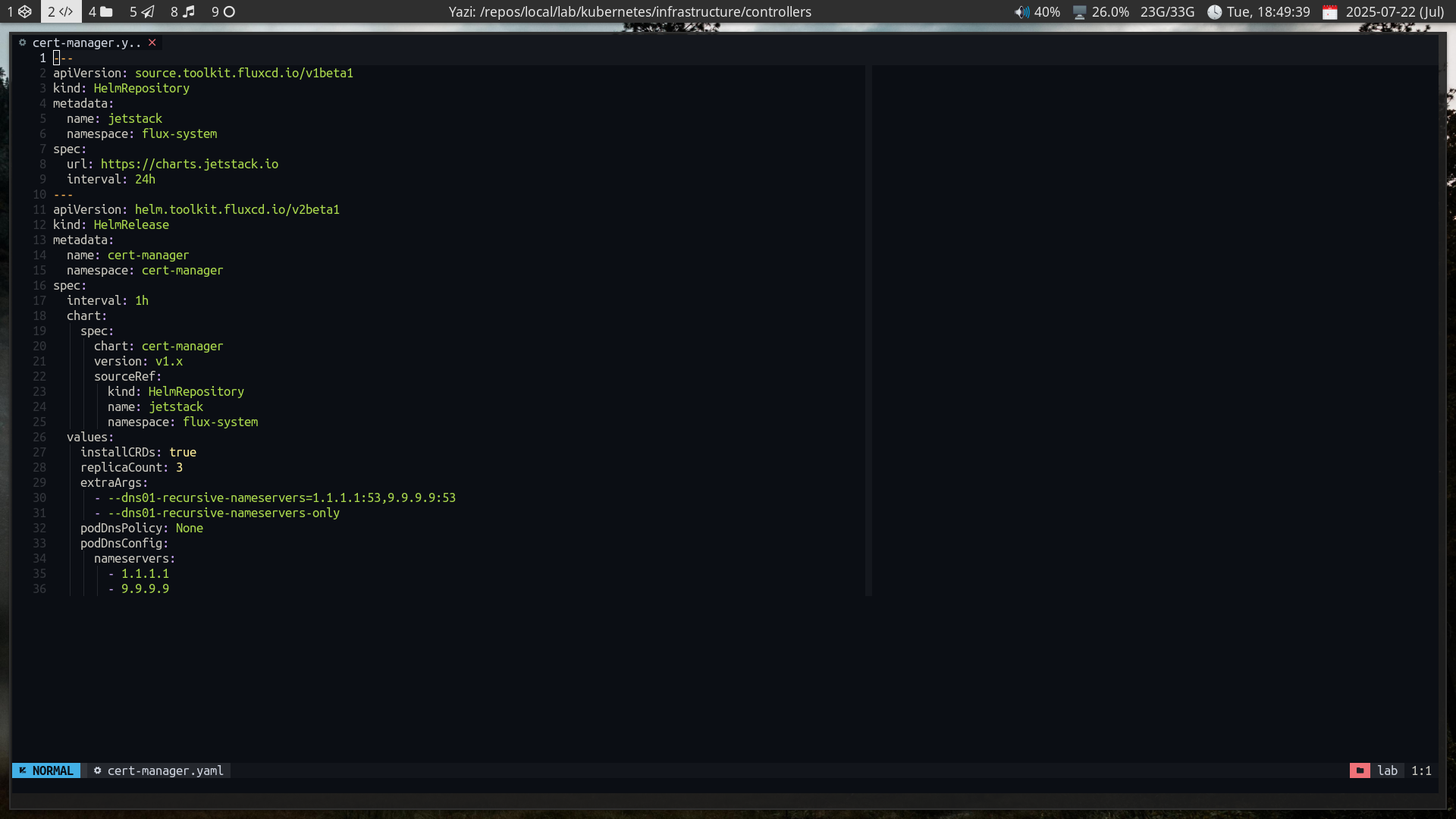The image size is (1456, 819).
Task: Click the volume speaker icon
Action: (x=1022, y=12)
